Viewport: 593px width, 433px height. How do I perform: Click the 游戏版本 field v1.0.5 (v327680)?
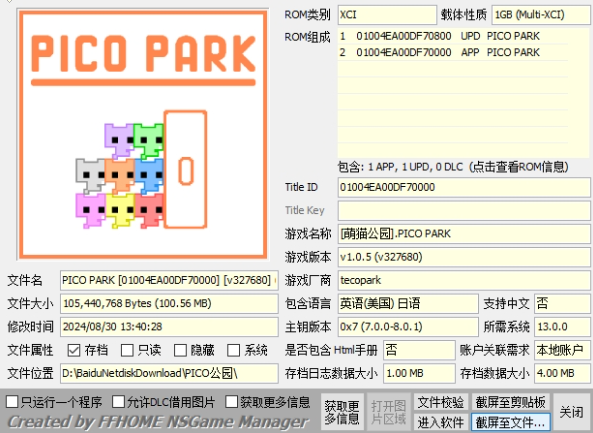464,257
